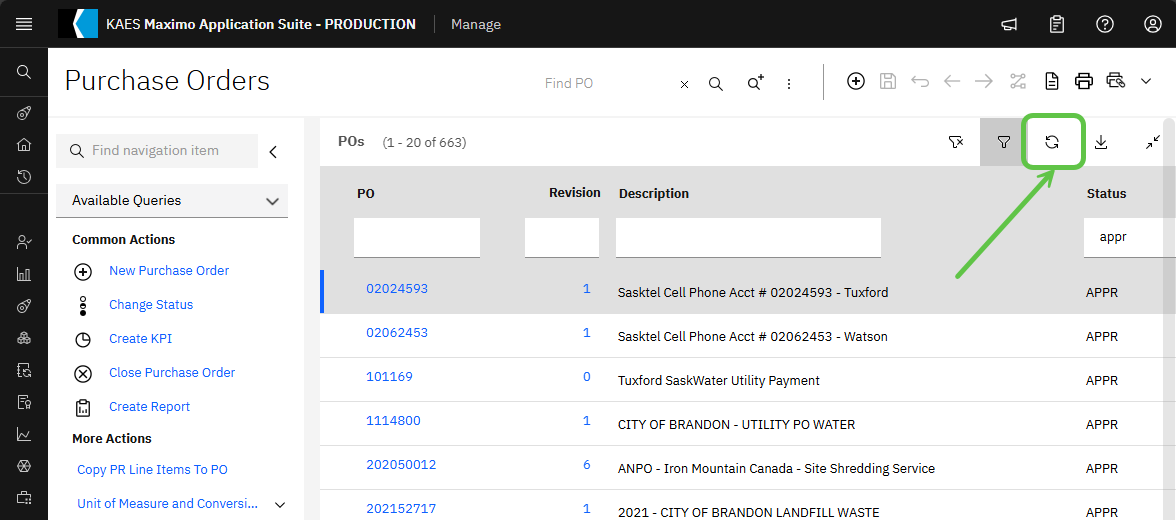The width and height of the screenshot is (1176, 520).
Task: Collapse the POs table section
Action: pyautogui.click(x=1153, y=142)
